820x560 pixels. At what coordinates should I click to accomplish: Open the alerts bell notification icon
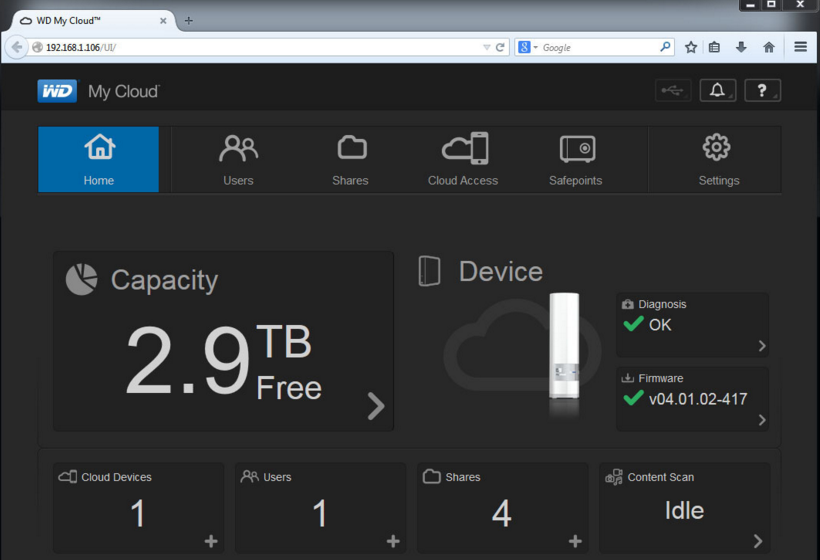coord(717,91)
